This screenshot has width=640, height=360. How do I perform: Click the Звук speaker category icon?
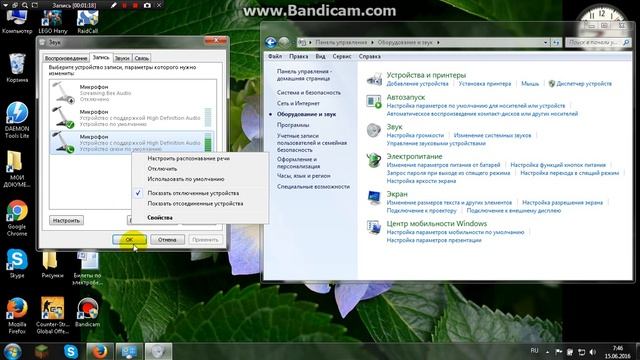pos(374,130)
